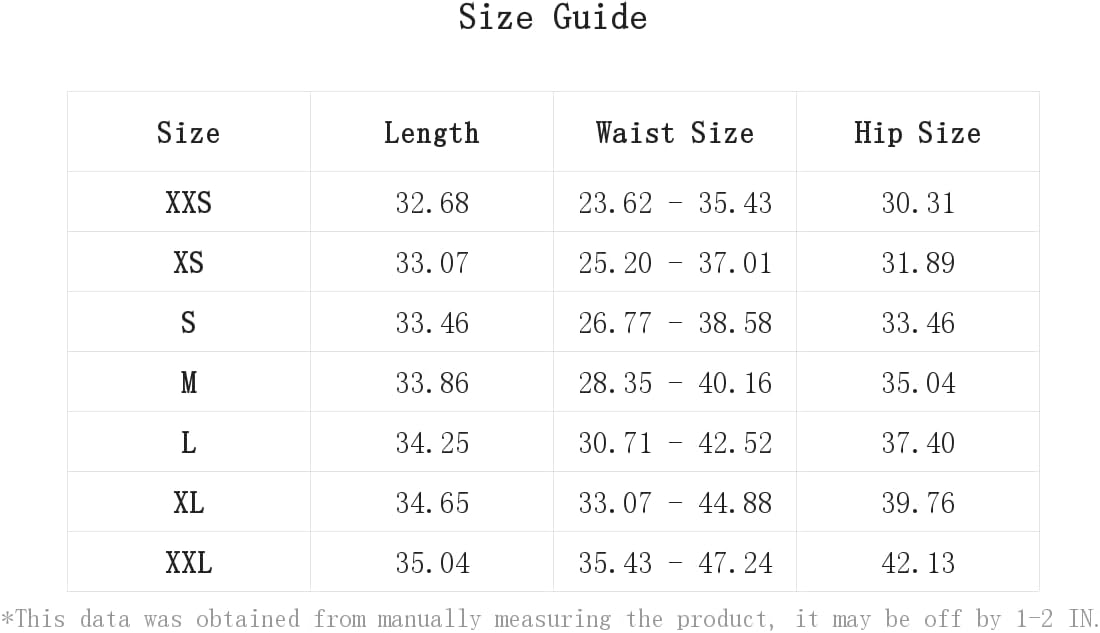Viewport: 1100px width, 633px height.
Task: Click hip size value 35.04 for M
Action: click(918, 383)
